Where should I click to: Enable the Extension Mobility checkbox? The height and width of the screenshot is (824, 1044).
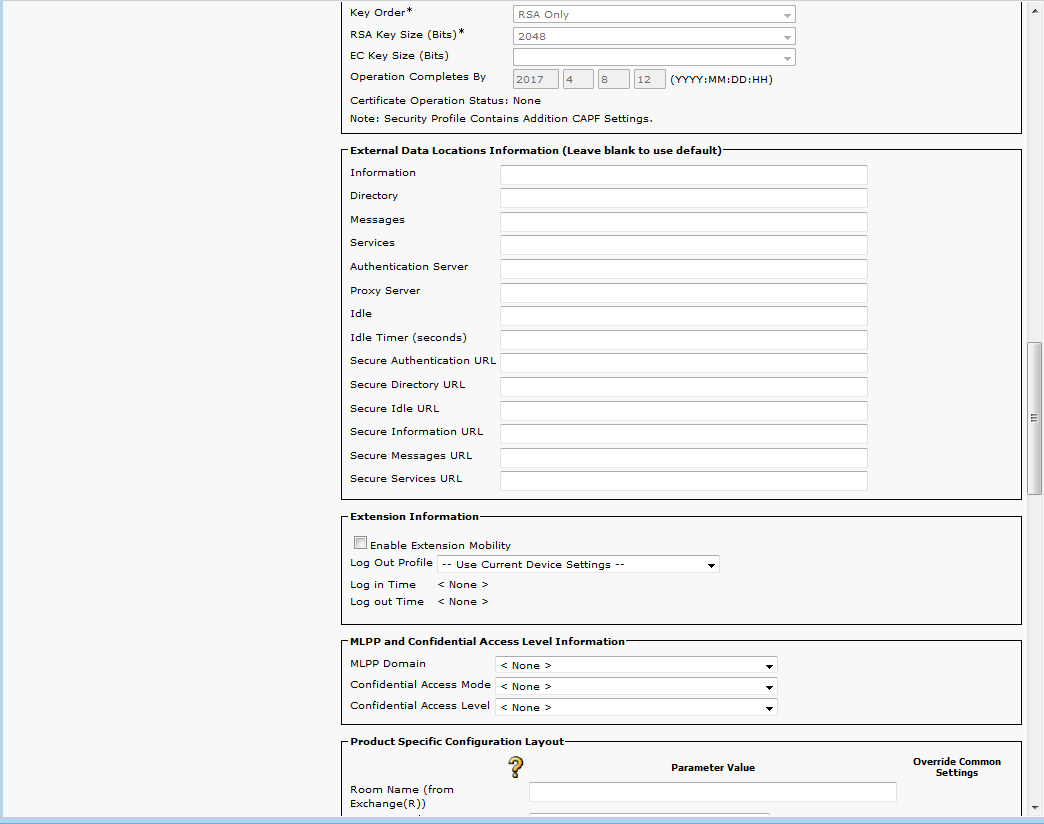pos(360,544)
